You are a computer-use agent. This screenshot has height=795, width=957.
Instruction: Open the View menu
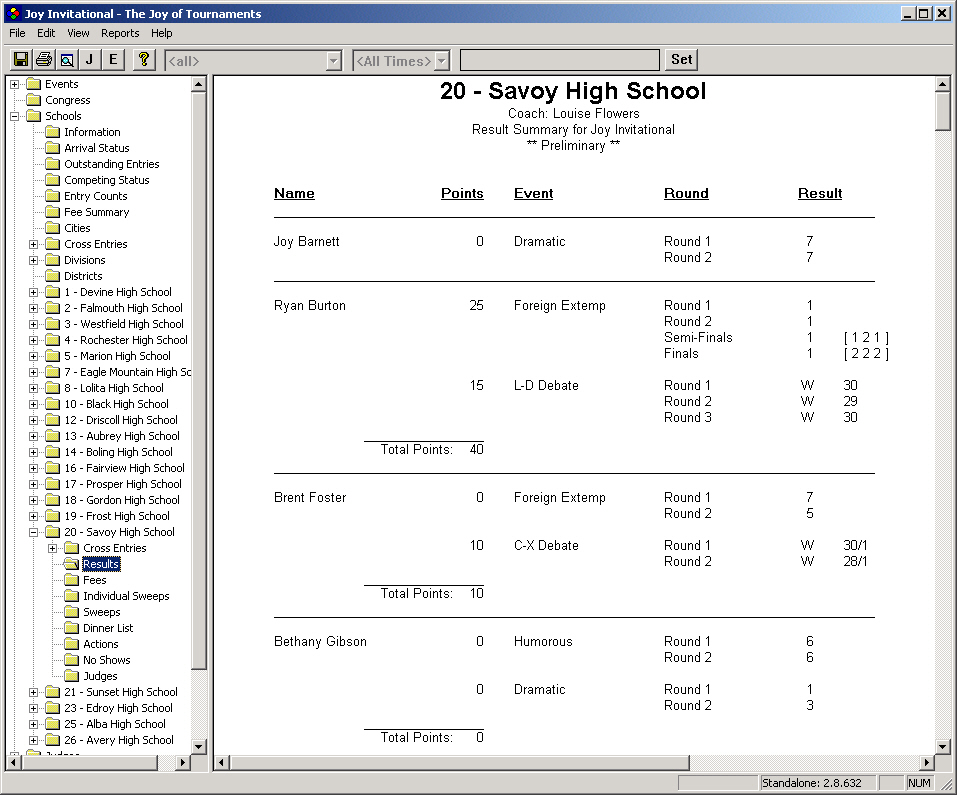(77, 33)
